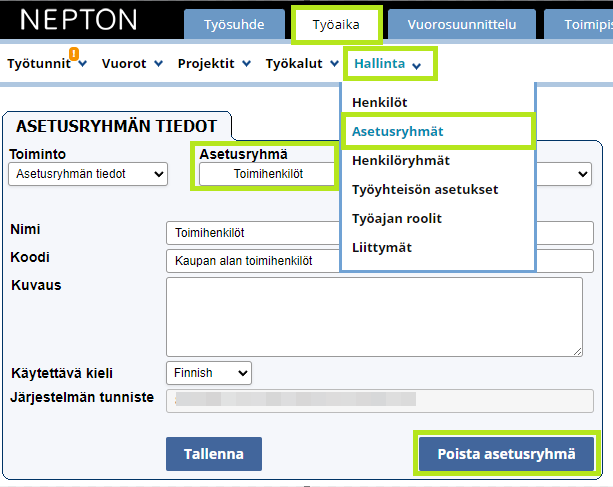Open the Käytettävä kieli language dropdown

[209, 373]
